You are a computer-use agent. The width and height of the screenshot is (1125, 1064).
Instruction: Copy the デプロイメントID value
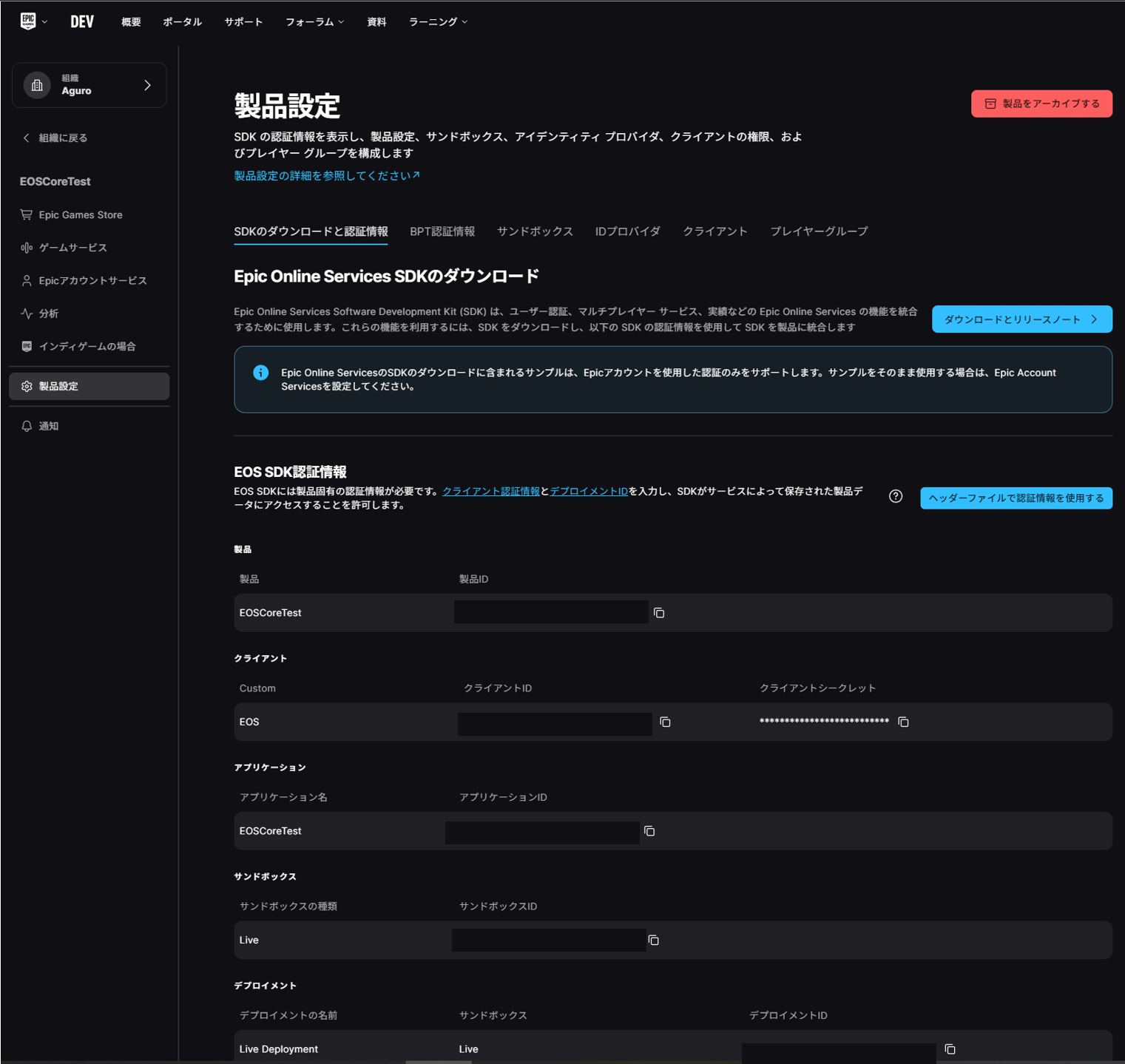pos(950,1049)
